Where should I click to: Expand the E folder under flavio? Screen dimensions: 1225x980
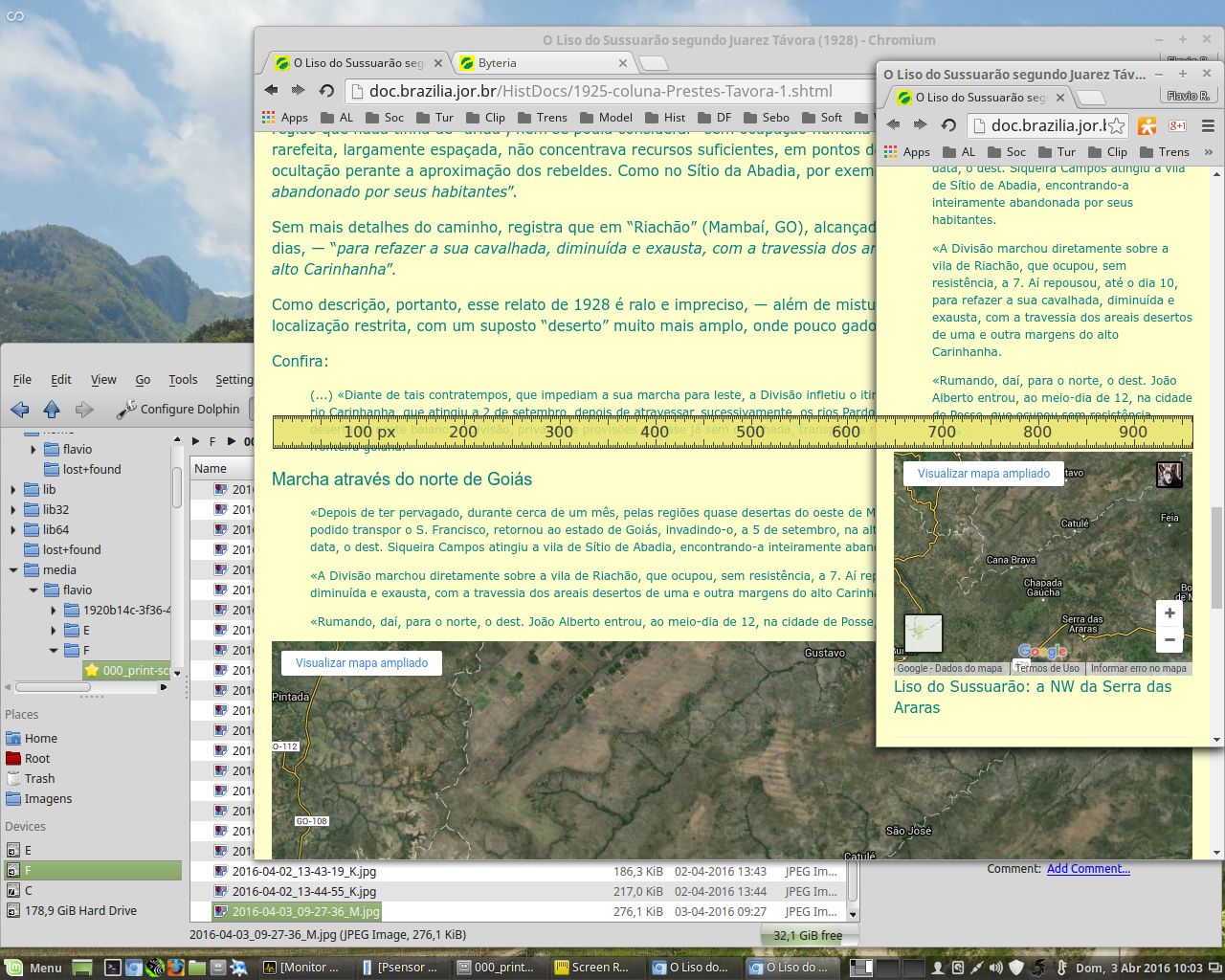(54, 631)
